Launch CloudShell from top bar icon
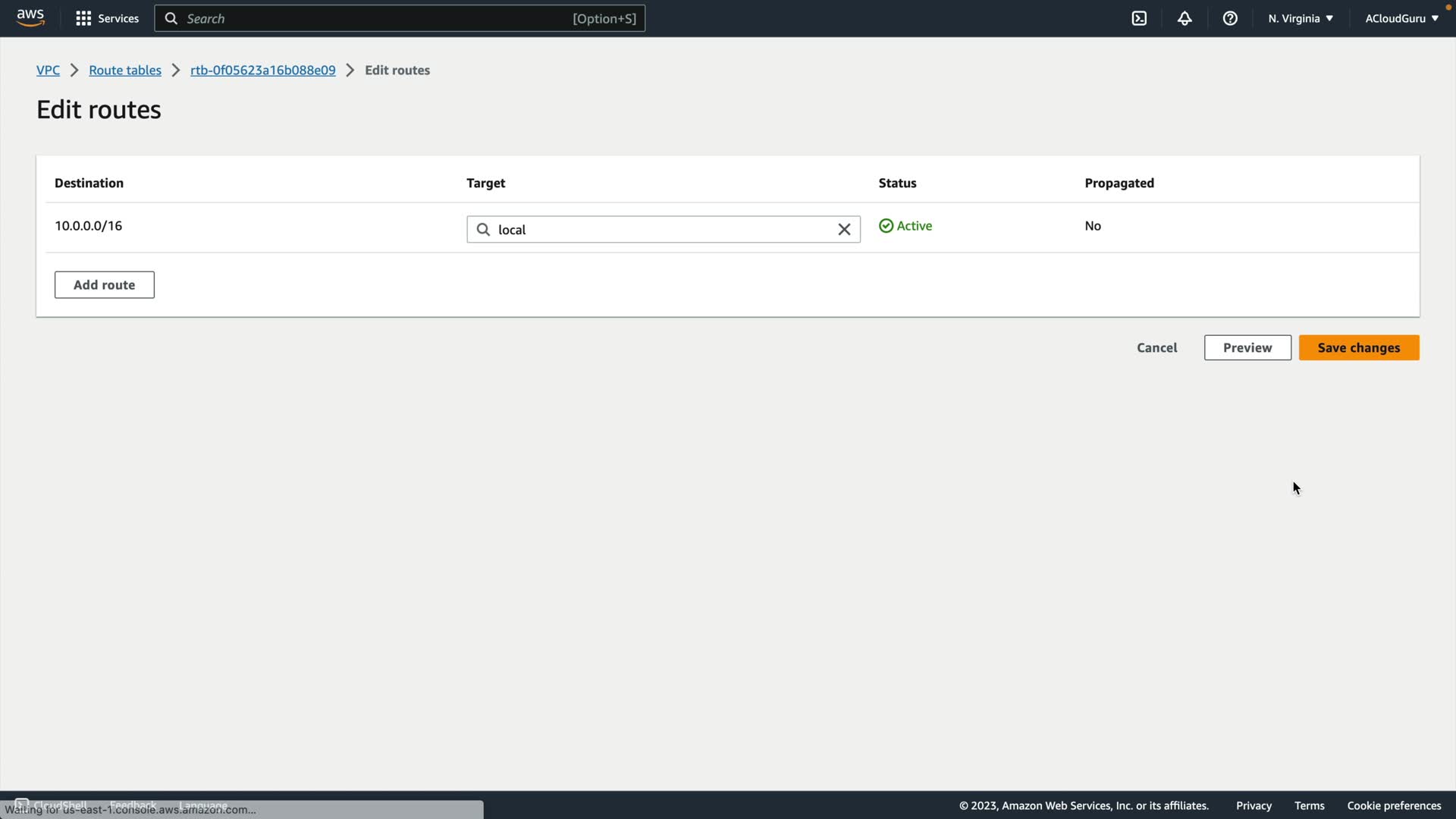Image resolution: width=1456 pixels, height=819 pixels. point(1139,18)
